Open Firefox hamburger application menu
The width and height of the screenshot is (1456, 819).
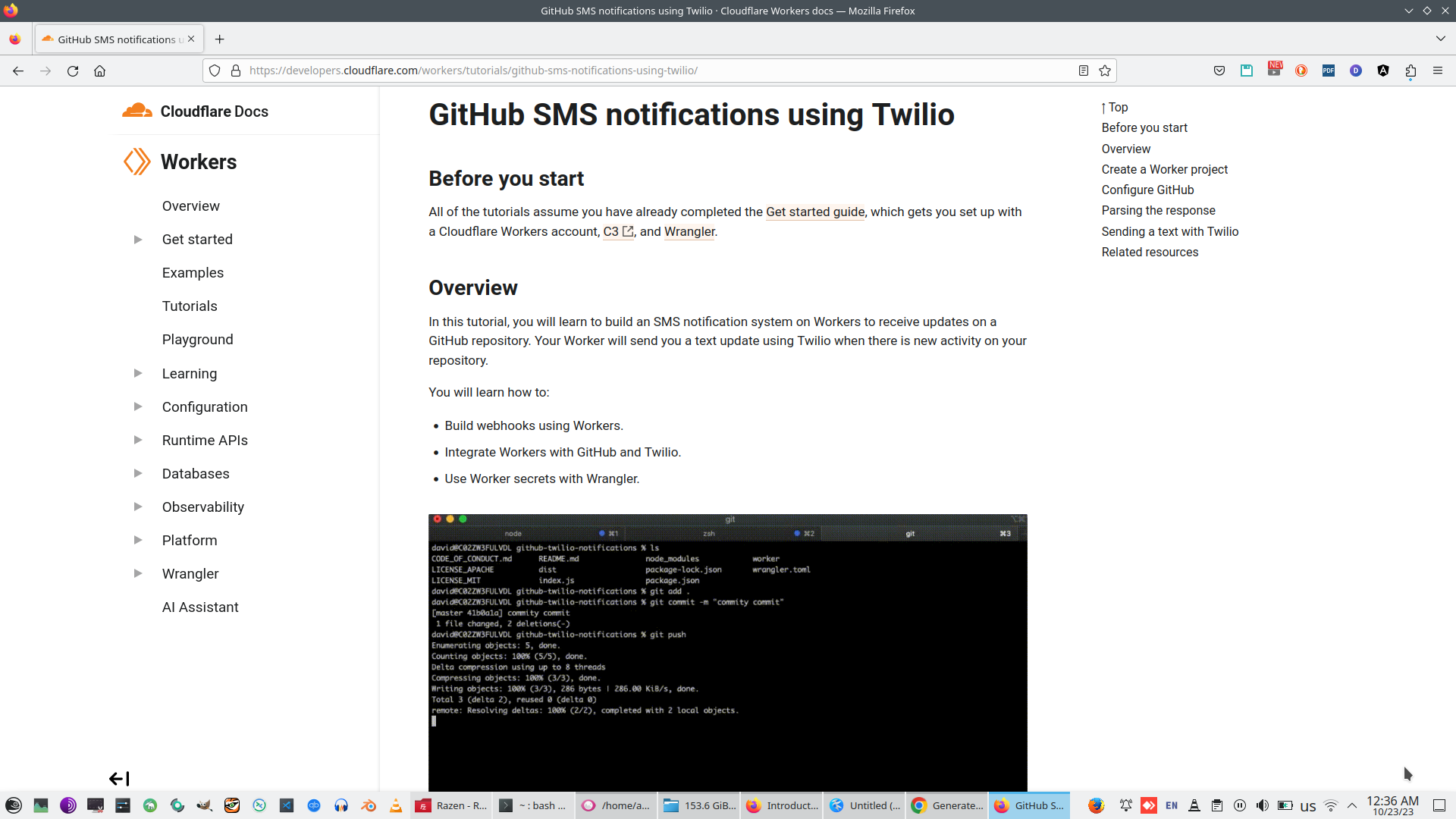(1438, 71)
